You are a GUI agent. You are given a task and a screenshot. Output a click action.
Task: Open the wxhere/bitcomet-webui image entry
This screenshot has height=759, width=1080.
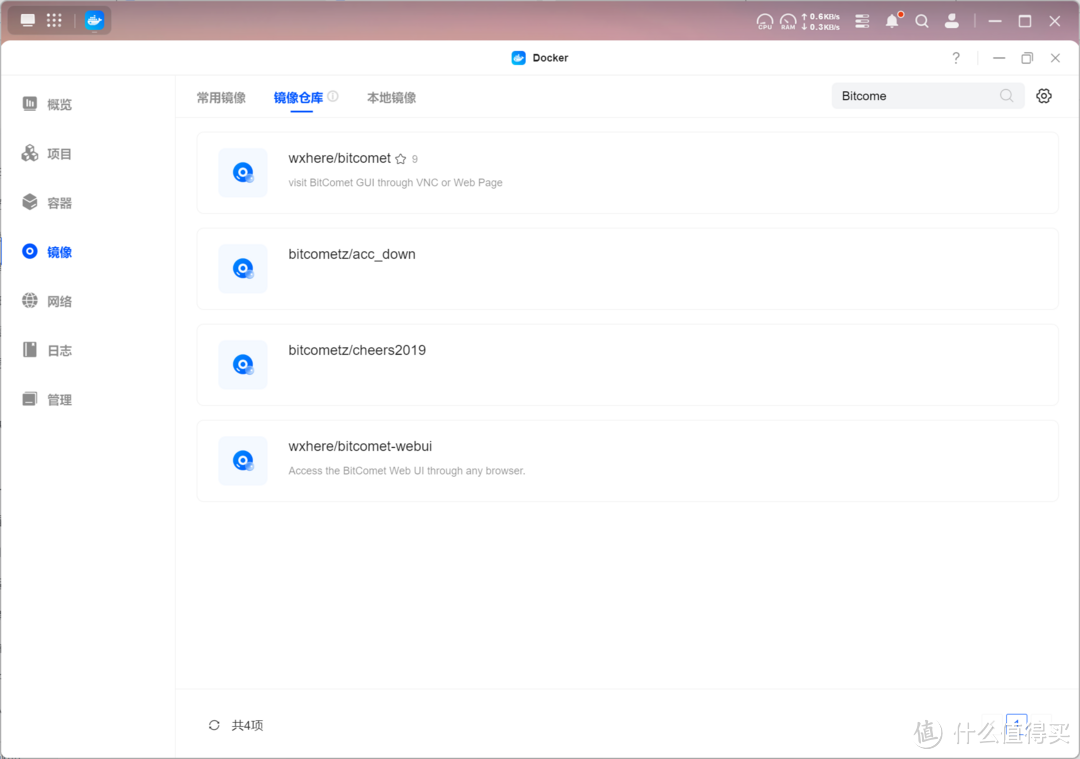[360, 446]
